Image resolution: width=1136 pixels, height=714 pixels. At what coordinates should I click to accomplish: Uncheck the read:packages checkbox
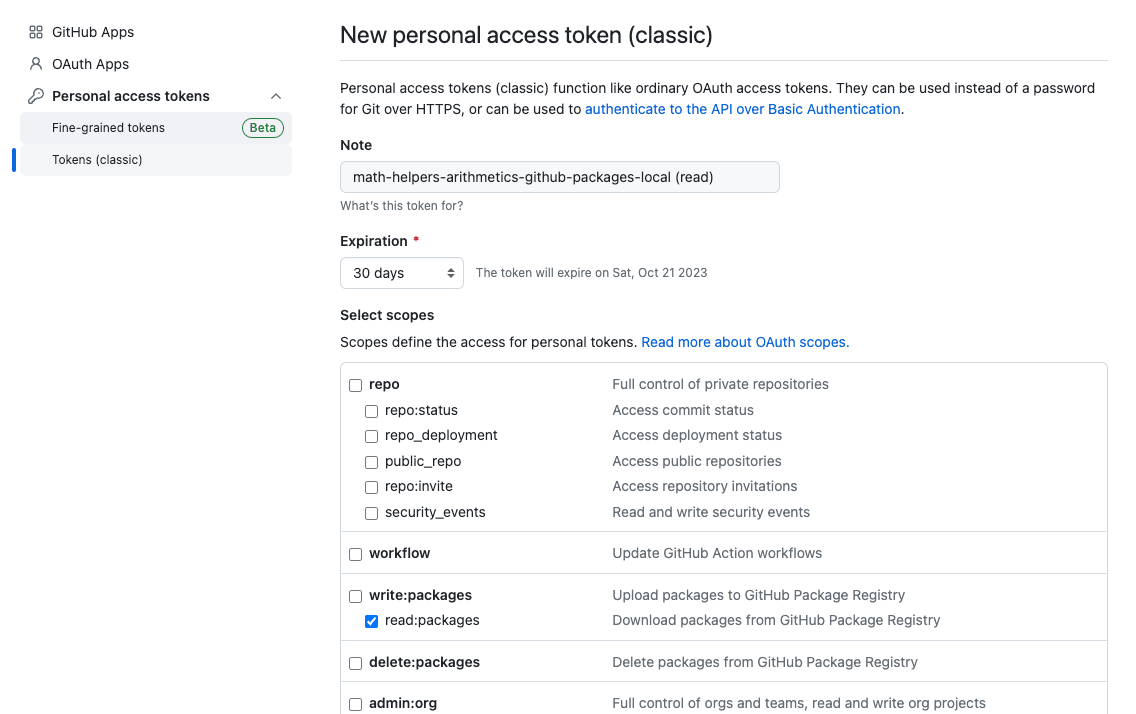(x=372, y=621)
